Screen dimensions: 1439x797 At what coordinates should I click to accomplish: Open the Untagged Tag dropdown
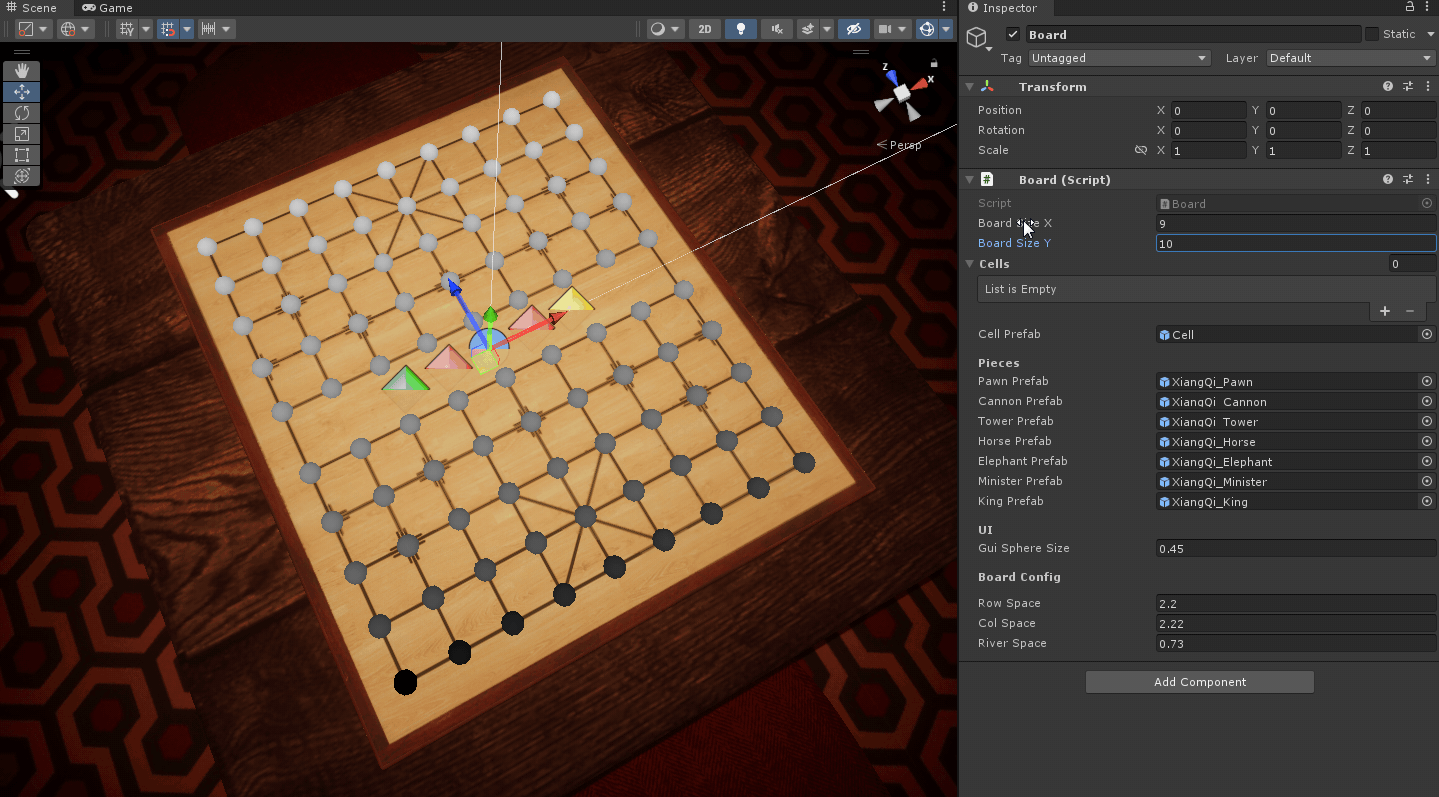point(1118,58)
